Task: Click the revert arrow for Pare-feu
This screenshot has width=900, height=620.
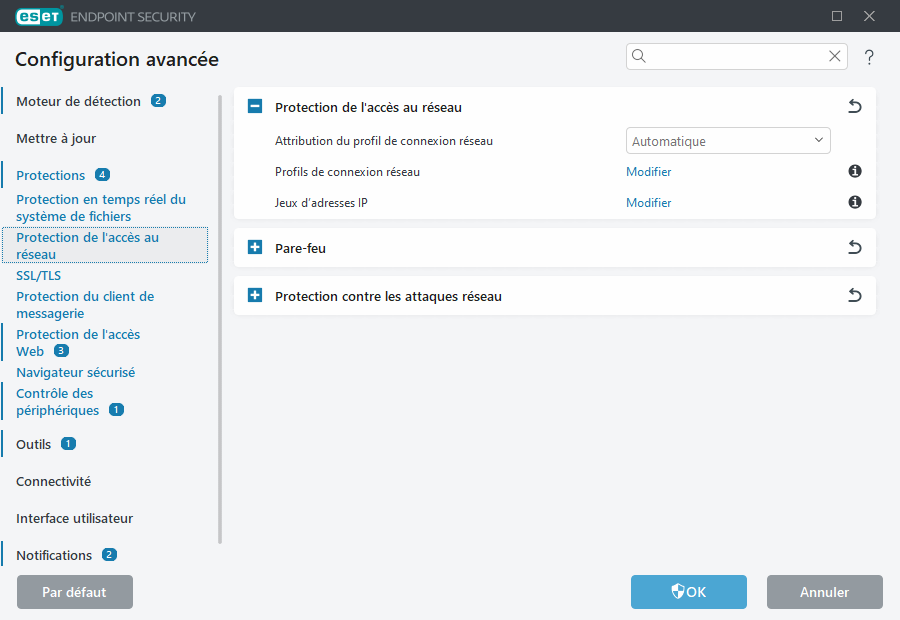Action: pyautogui.click(x=854, y=247)
